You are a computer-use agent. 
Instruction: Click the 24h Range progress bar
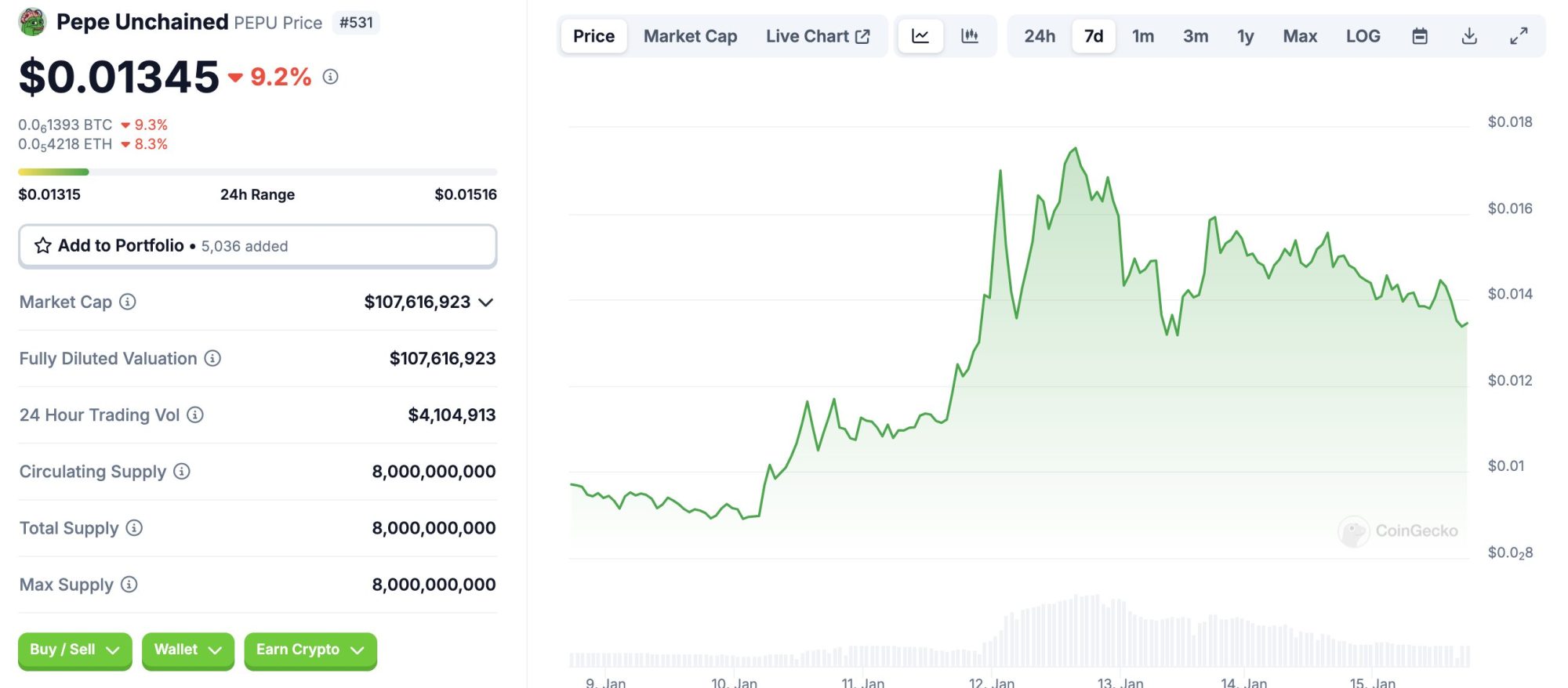coord(257,172)
